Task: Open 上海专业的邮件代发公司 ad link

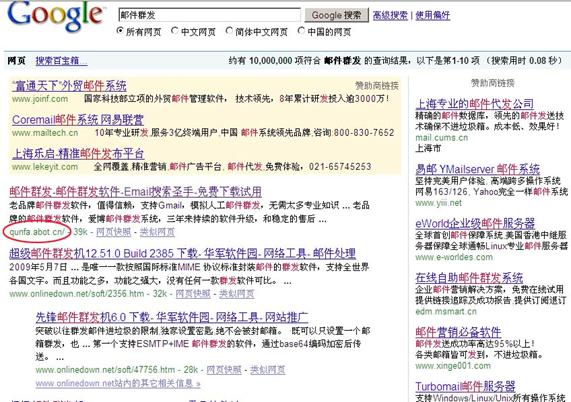Action: coord(474,104)
